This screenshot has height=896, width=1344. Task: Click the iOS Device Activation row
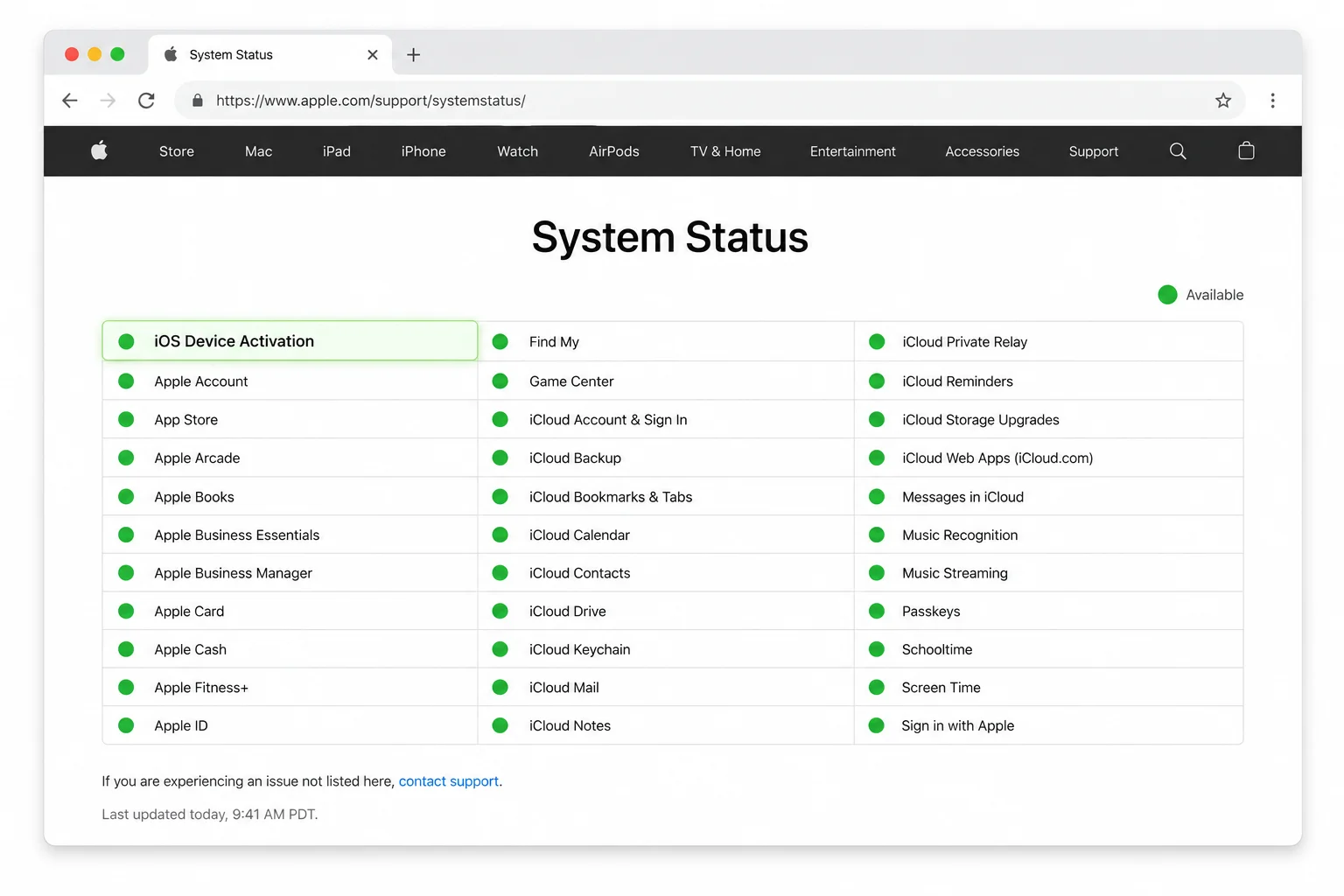click(x=290, y=341)
